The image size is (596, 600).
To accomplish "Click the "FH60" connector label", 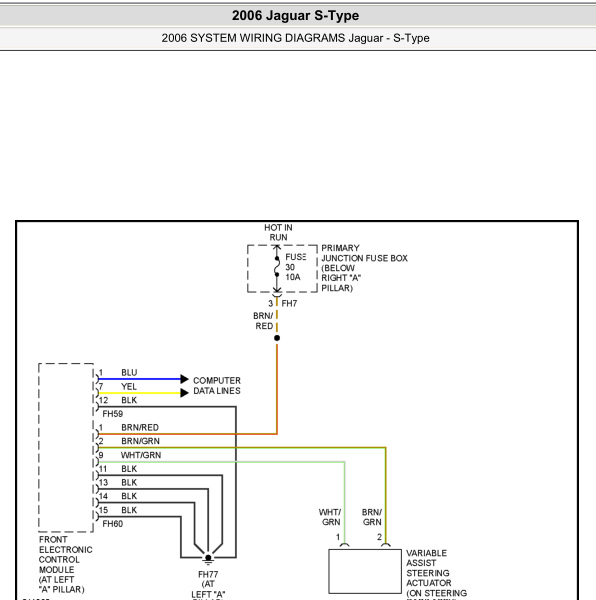I will click(x=112, y=524).
